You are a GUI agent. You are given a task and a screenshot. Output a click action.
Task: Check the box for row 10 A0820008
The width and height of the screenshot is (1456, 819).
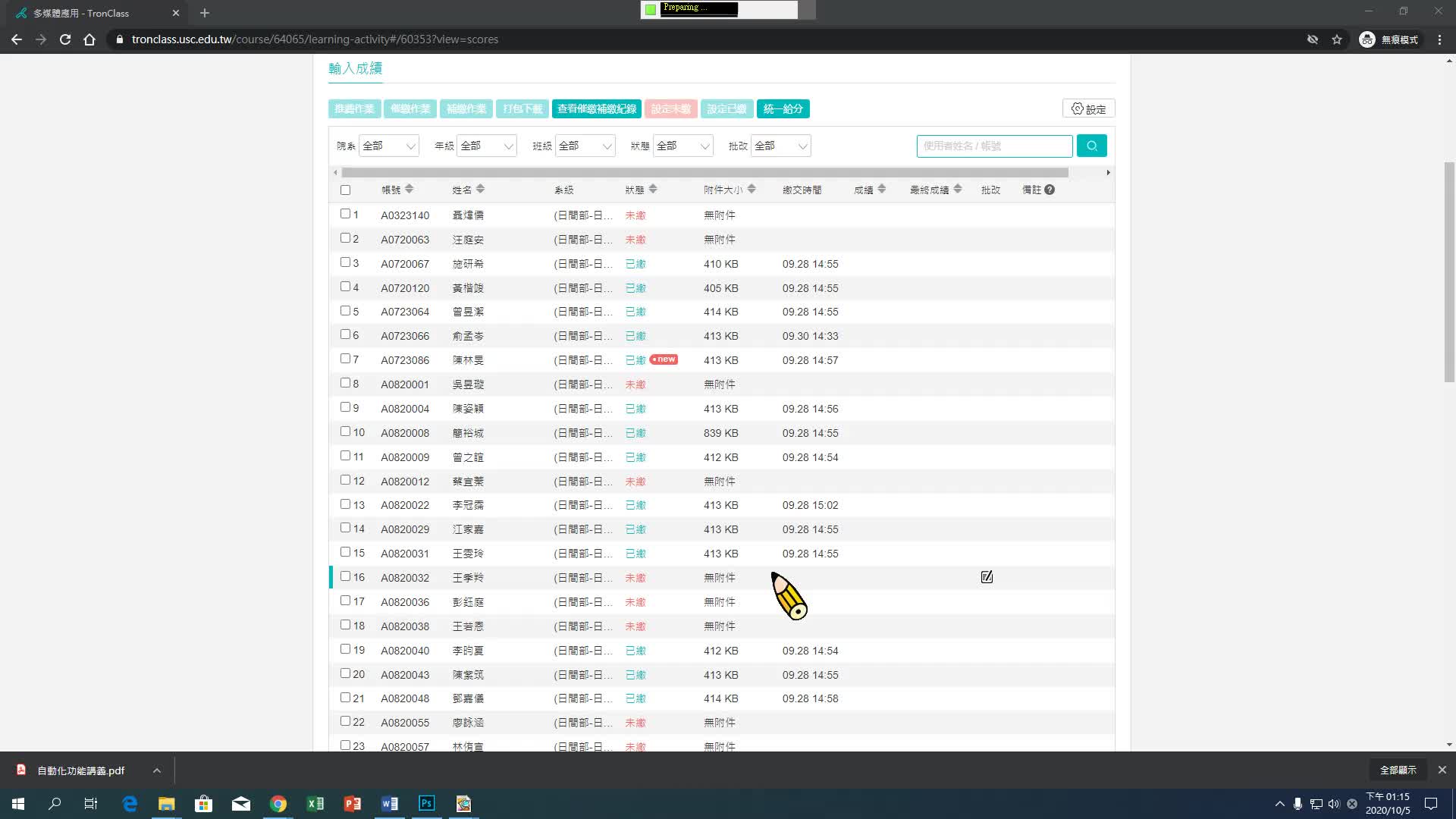346,431
